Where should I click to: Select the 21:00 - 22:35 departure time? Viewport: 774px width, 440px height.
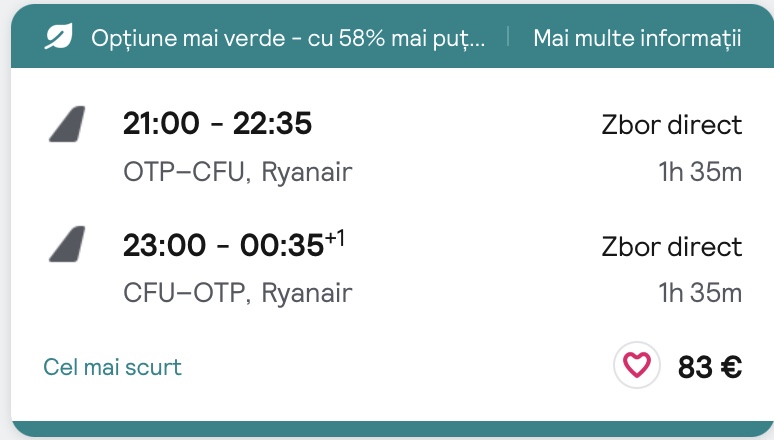tap(217, 123)
